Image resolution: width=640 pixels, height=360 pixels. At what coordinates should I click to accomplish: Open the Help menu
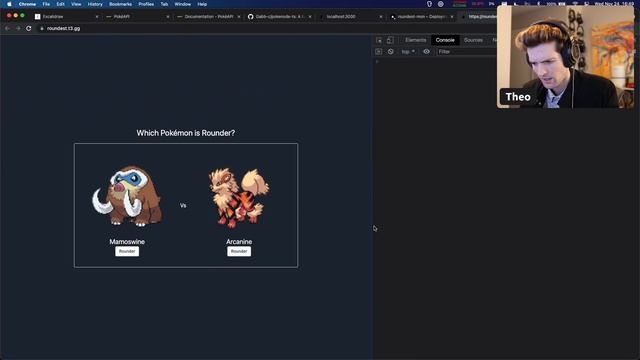coord(202,4)
